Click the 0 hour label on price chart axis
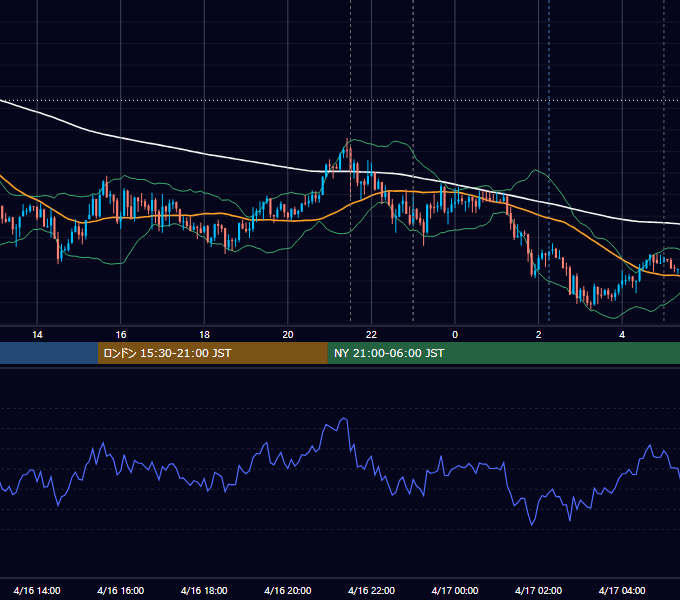680x600 pixels. click(455, 335)
